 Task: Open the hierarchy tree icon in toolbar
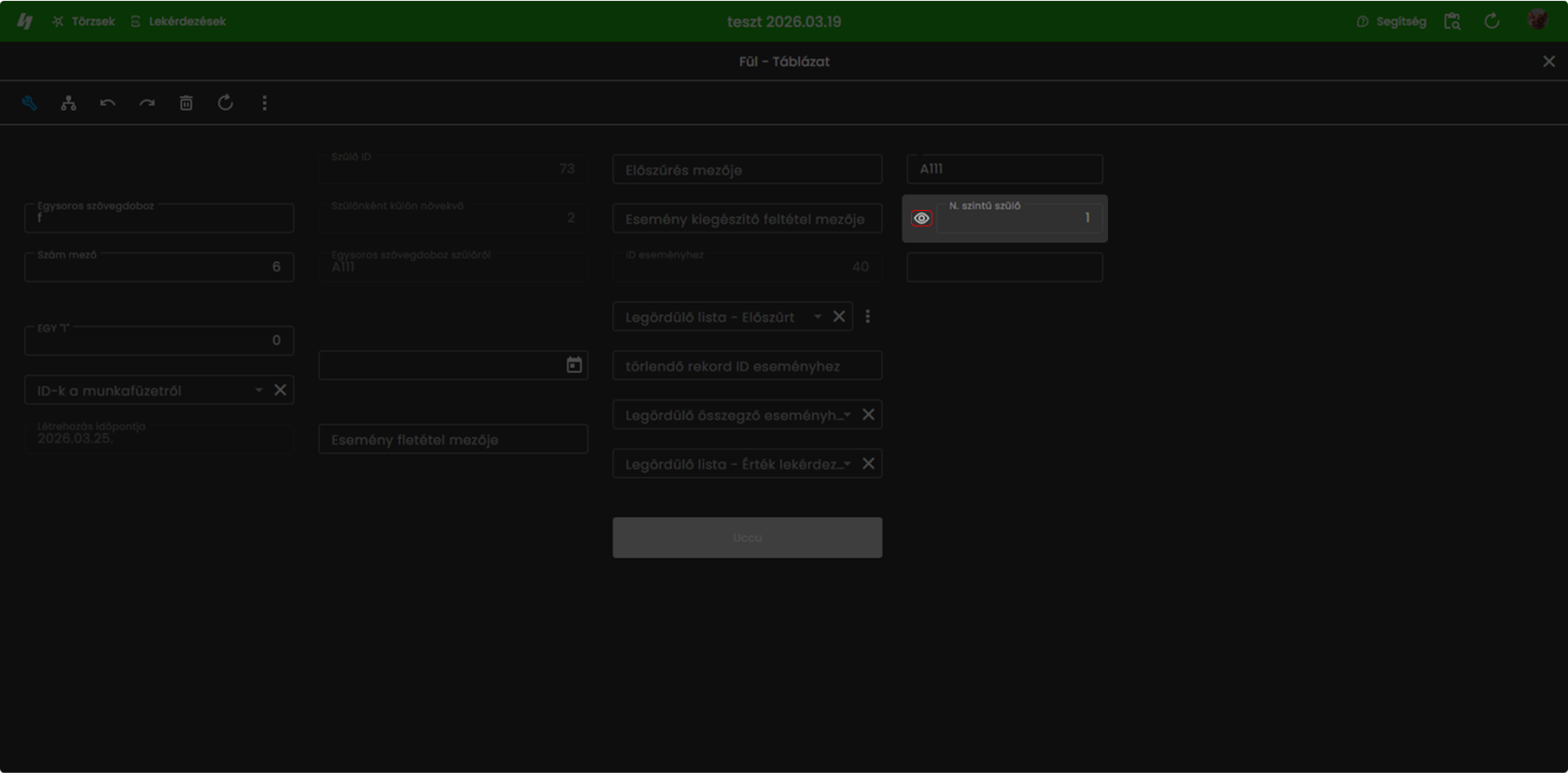pyautogui.click(x=68, y=103)
